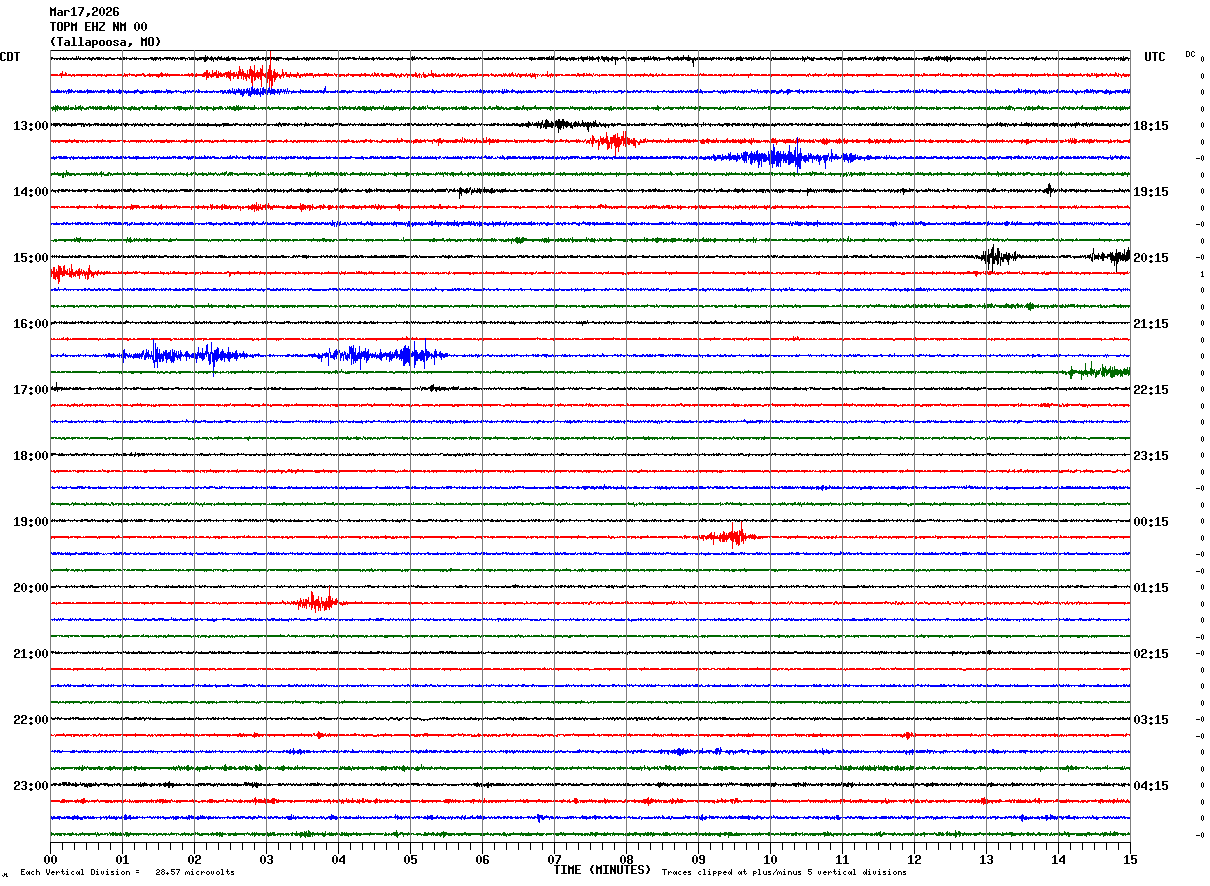The width and height of the screenshot is (1210, 886).
Task: Click minute 01 on the bottom axis
Action: (x=123, y=859)
